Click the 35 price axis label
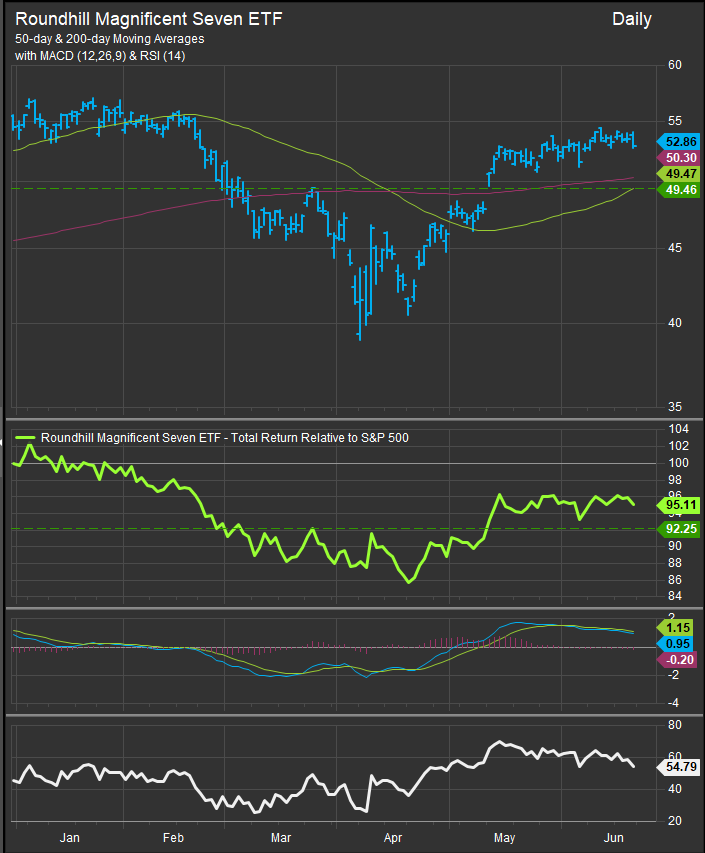The height and width of the screenshot is (853, 705). pos(675,407)
